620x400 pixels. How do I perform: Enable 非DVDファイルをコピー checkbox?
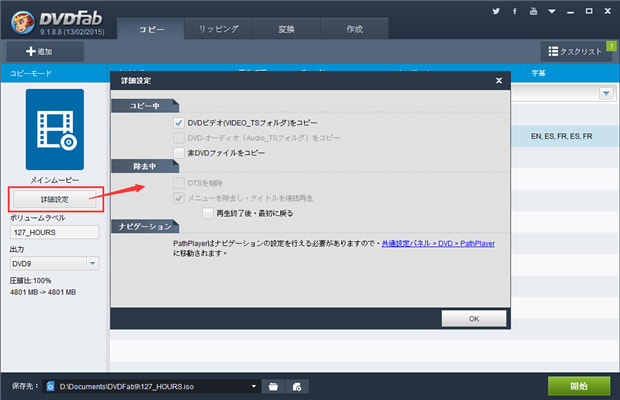coord(179,153)
